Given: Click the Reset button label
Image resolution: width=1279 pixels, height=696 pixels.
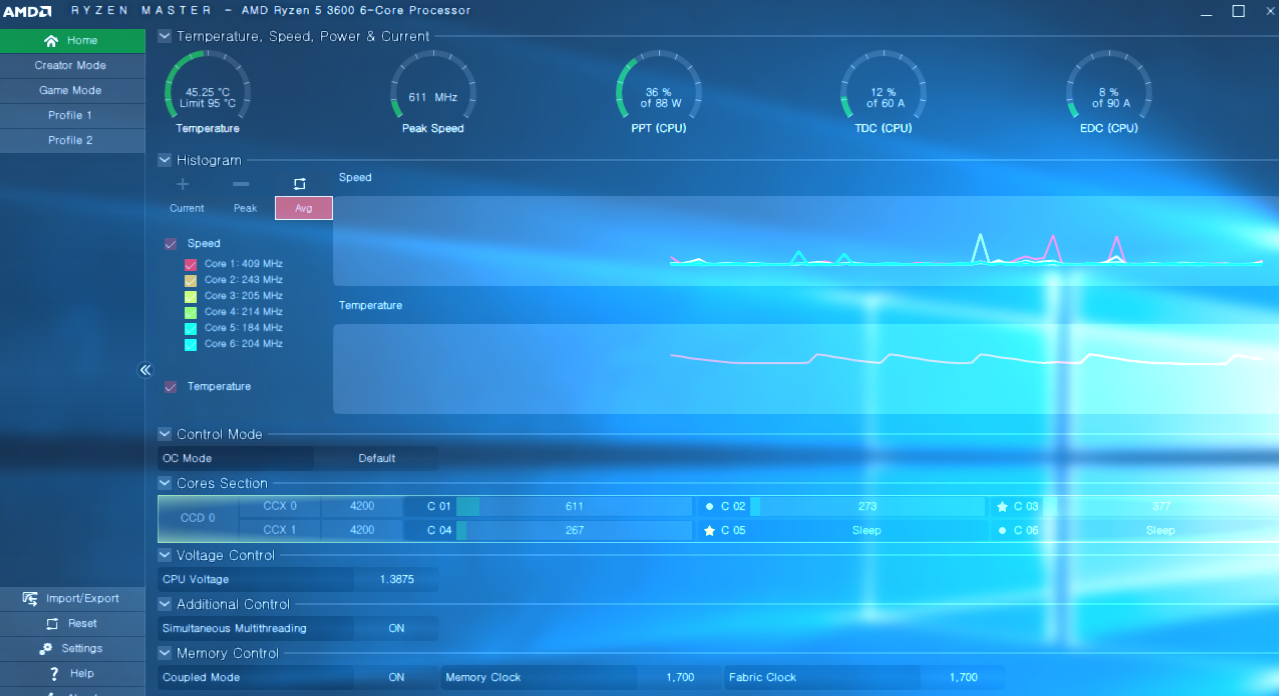Looking at the screenshot, I should pos(82,624).
